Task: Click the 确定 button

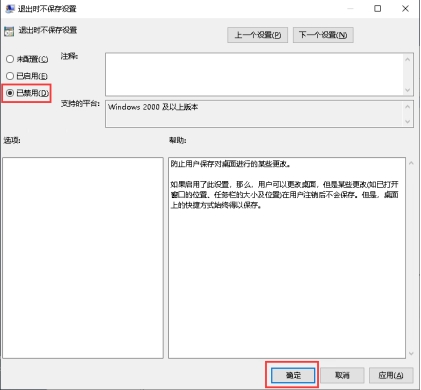Action: tap(293, 375)
